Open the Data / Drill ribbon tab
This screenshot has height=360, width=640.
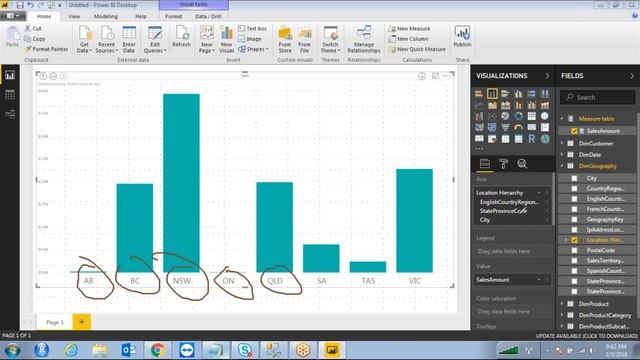coord(208,16)
